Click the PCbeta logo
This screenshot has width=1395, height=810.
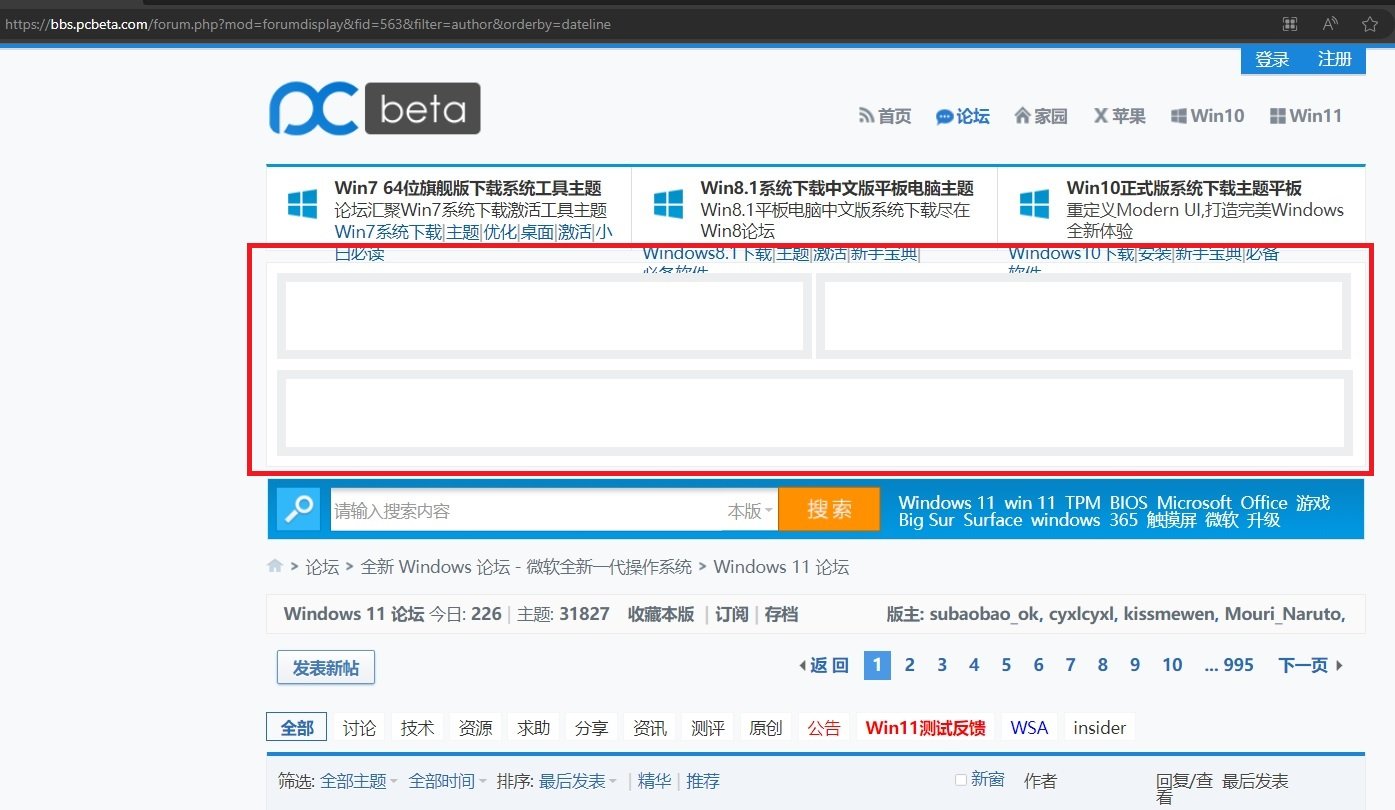[374, 109]
